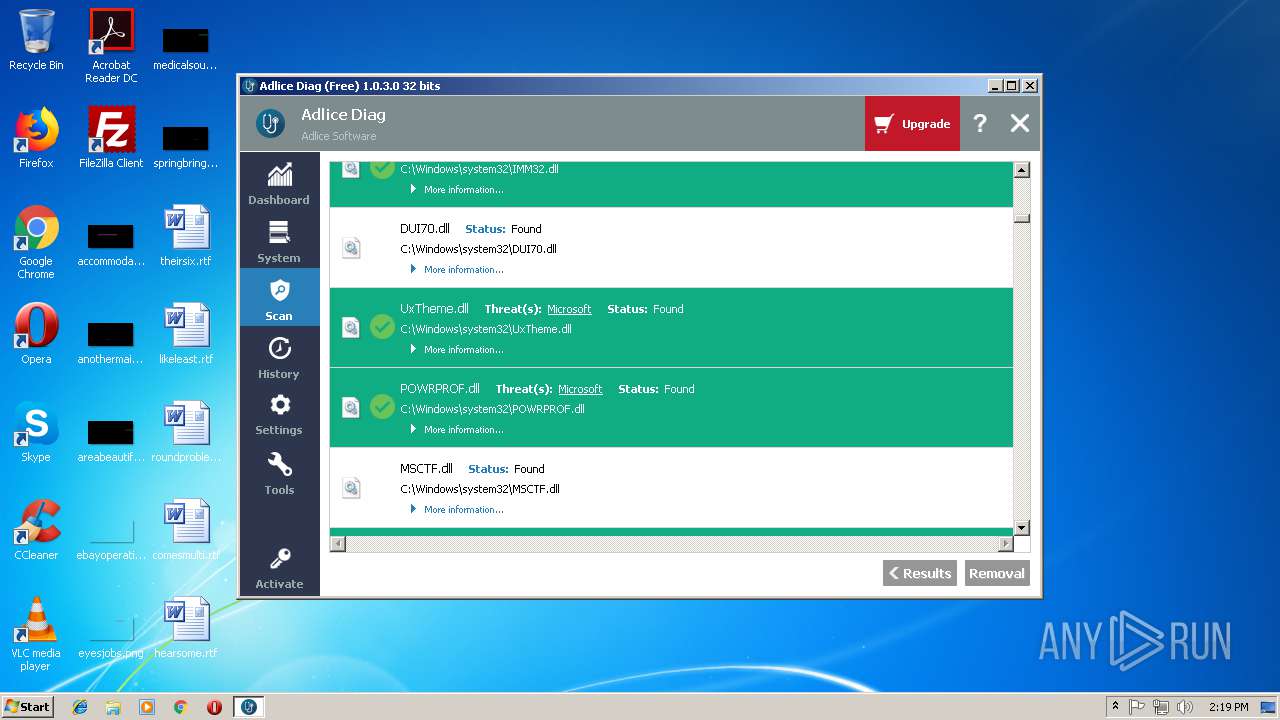Select the Scan section in sidebar

pos(279,298)
